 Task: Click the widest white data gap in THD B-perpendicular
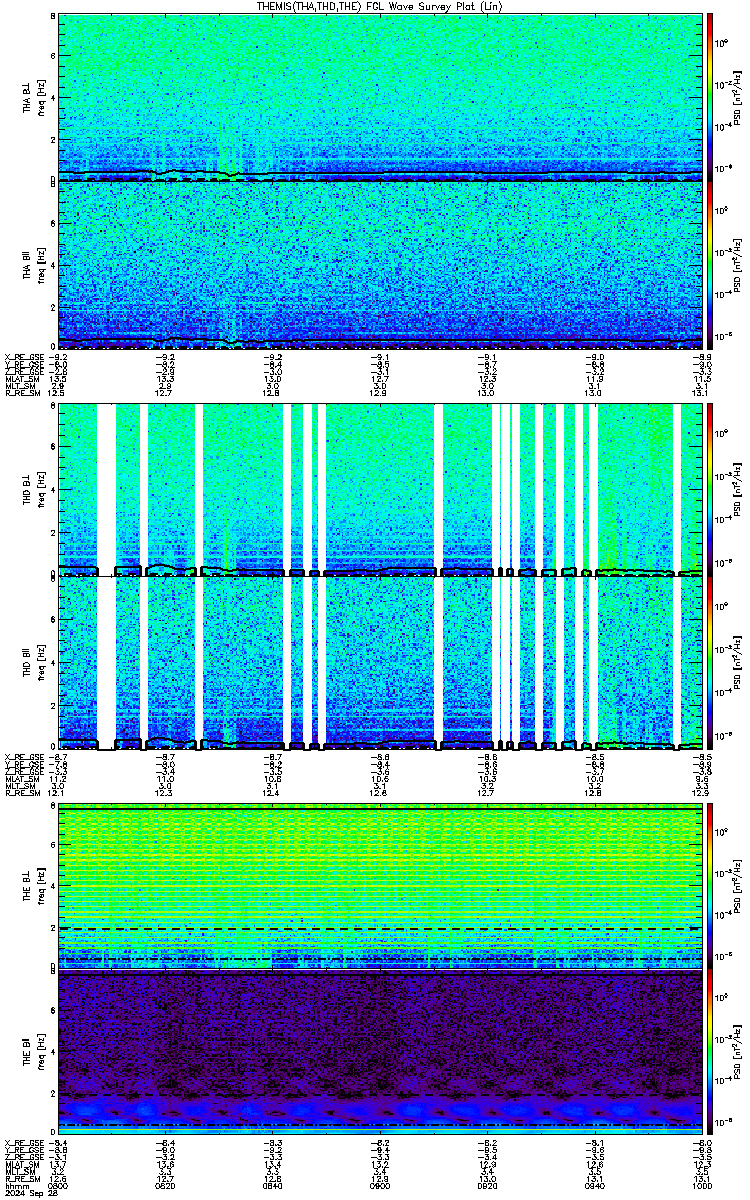[106, 491]
